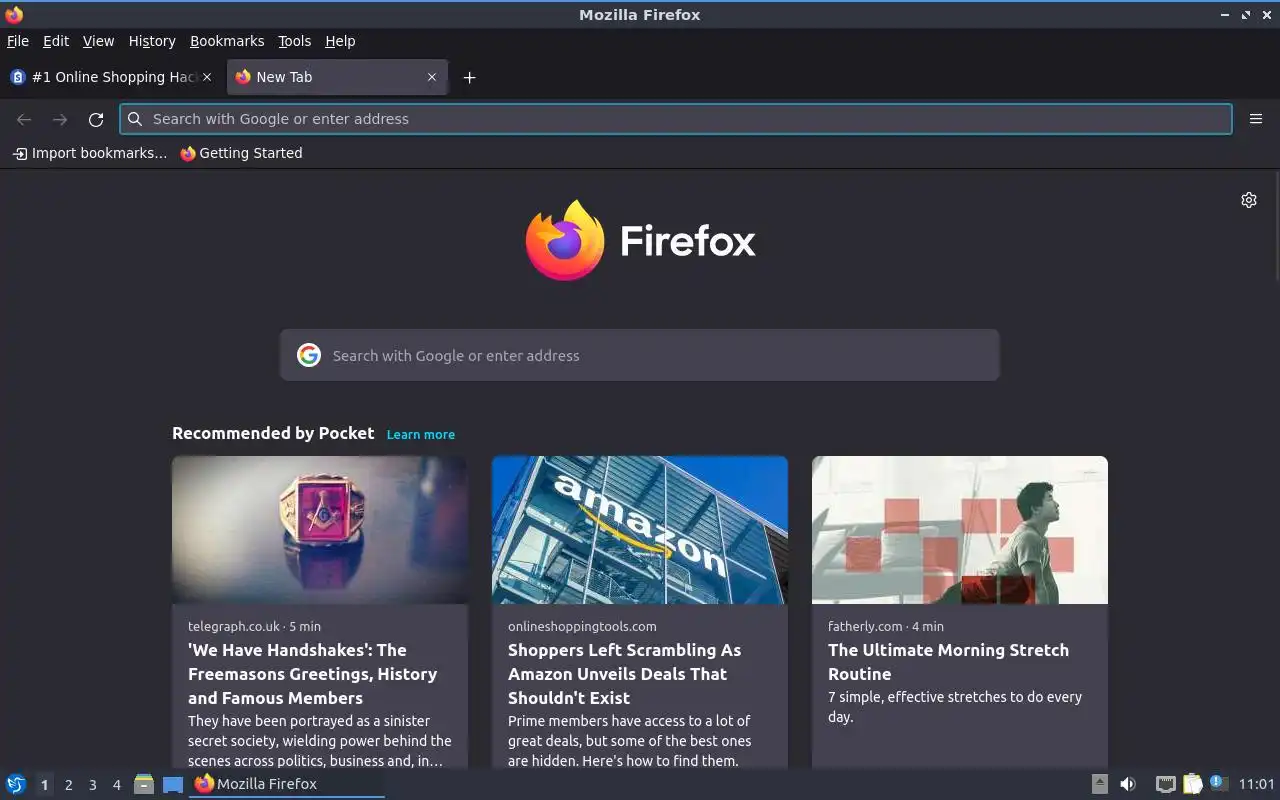Open 'We Have Handshakes' article headline
Viewport: 1280px width, 800px height.
312,674
